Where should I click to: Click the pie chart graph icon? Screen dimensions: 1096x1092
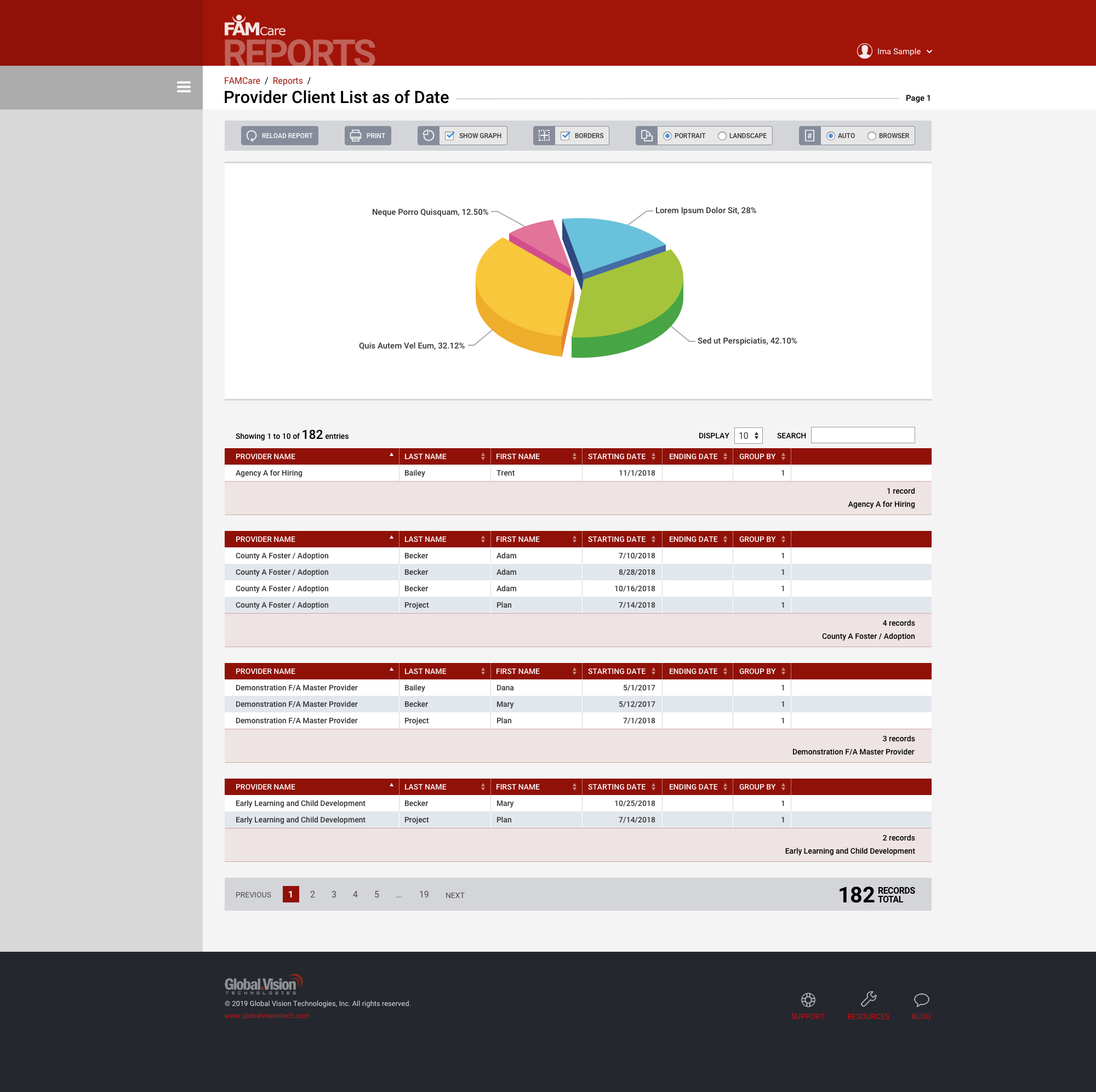point(429,136)
